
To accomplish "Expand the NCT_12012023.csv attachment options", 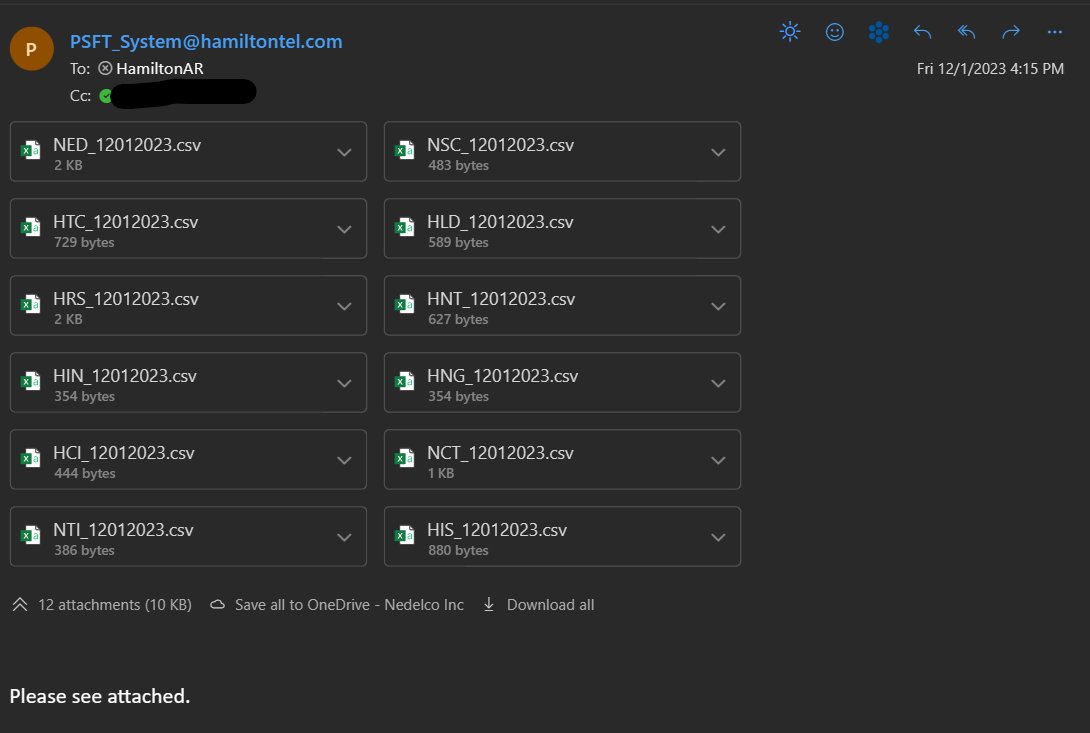I will (718, 459).
